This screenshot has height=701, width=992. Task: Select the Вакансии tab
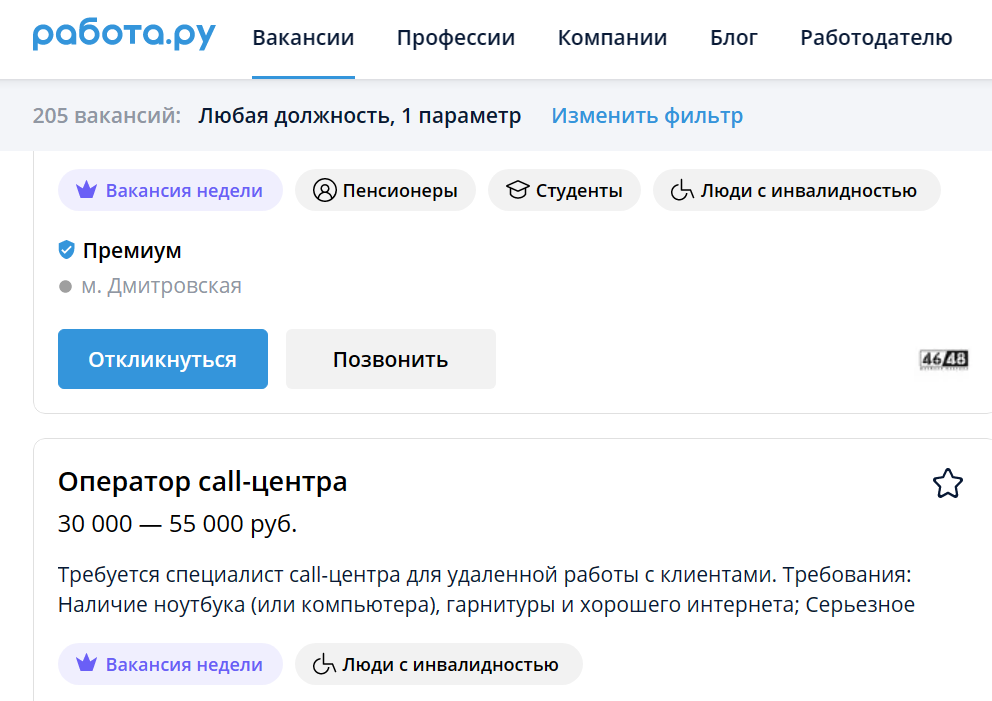(x=303, y=38)
